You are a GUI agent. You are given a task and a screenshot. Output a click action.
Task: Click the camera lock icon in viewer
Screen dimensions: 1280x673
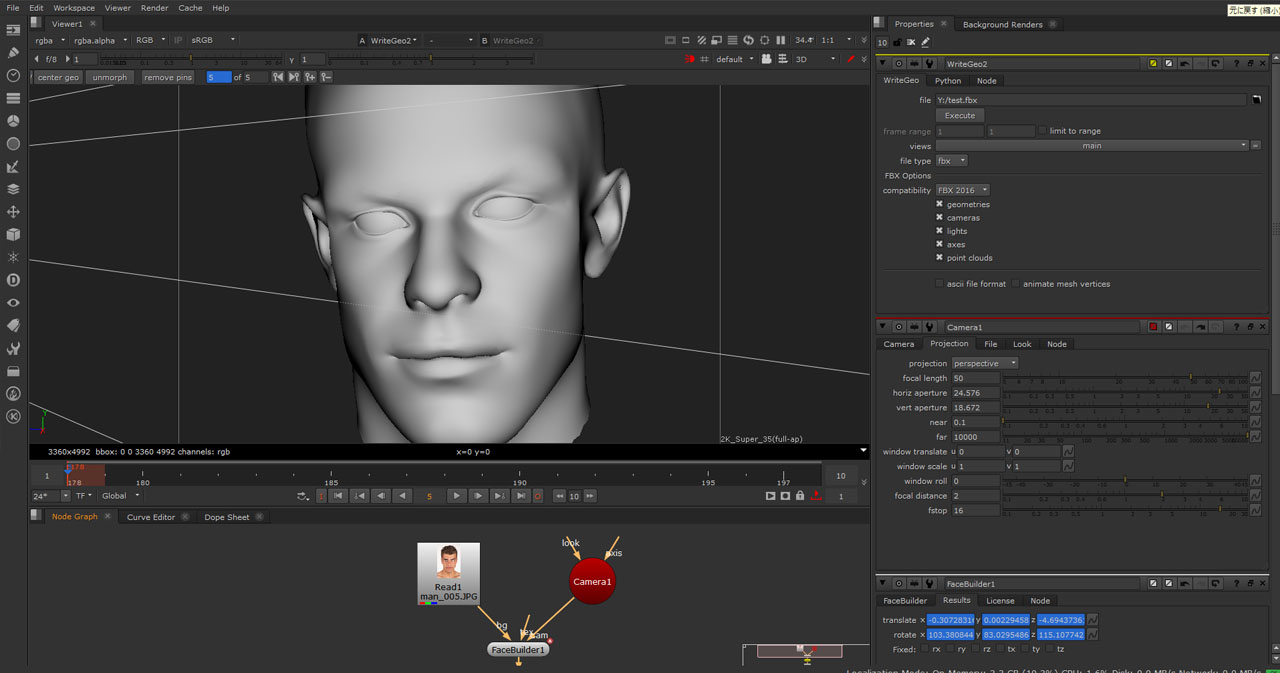(x=766, y=59)
